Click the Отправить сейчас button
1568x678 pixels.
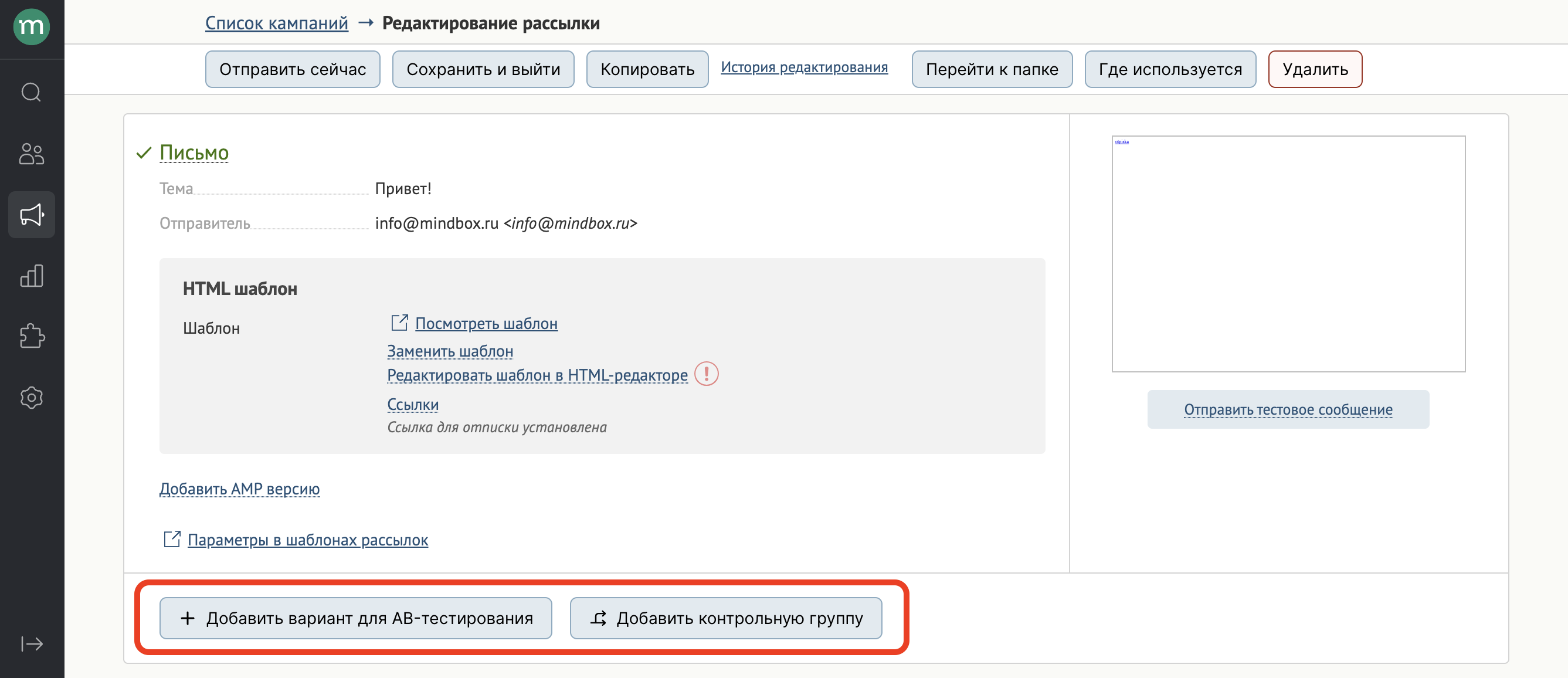click(x=293, y=69)
